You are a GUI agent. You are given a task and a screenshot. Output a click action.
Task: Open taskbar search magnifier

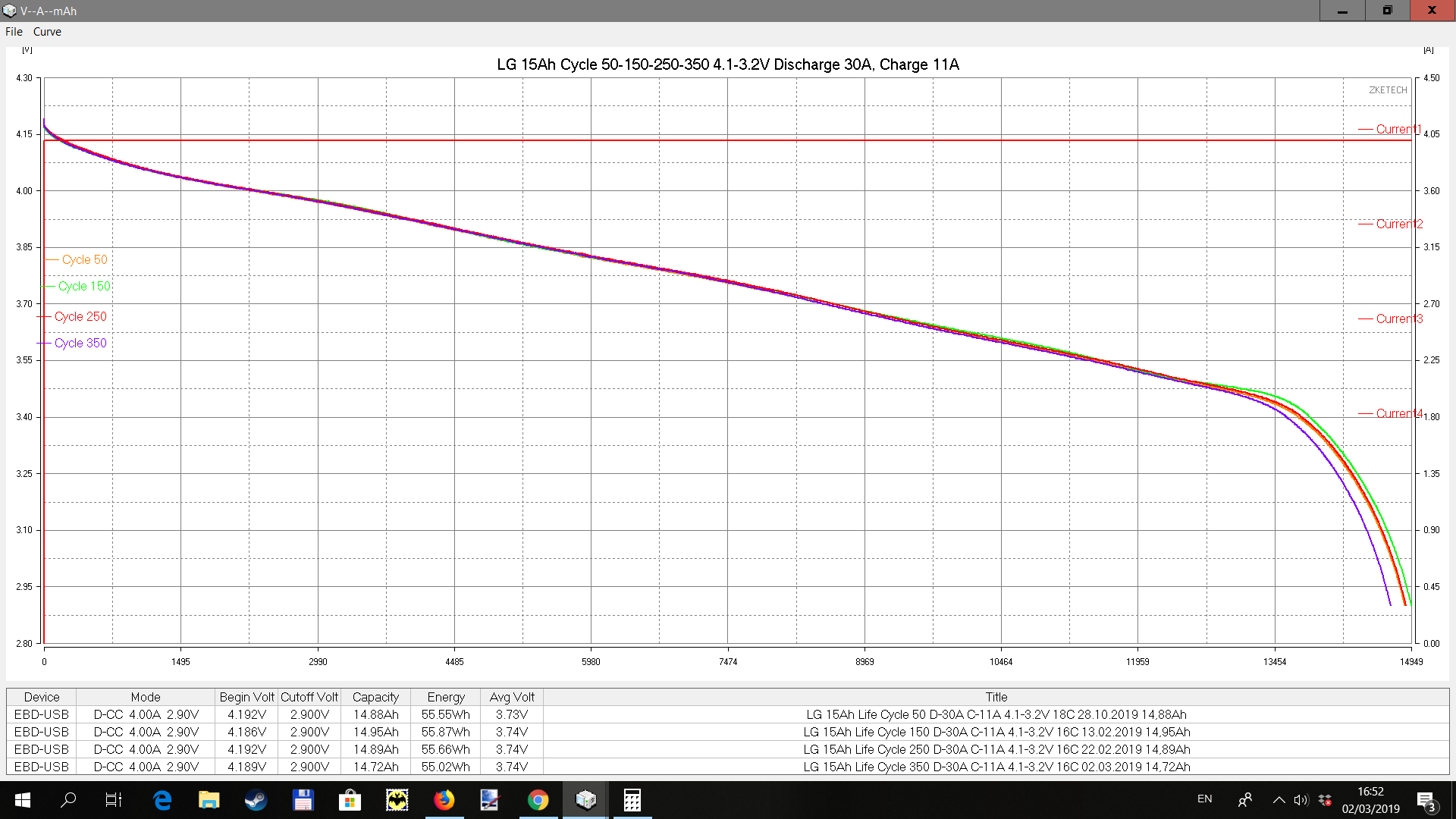point(68,799)
